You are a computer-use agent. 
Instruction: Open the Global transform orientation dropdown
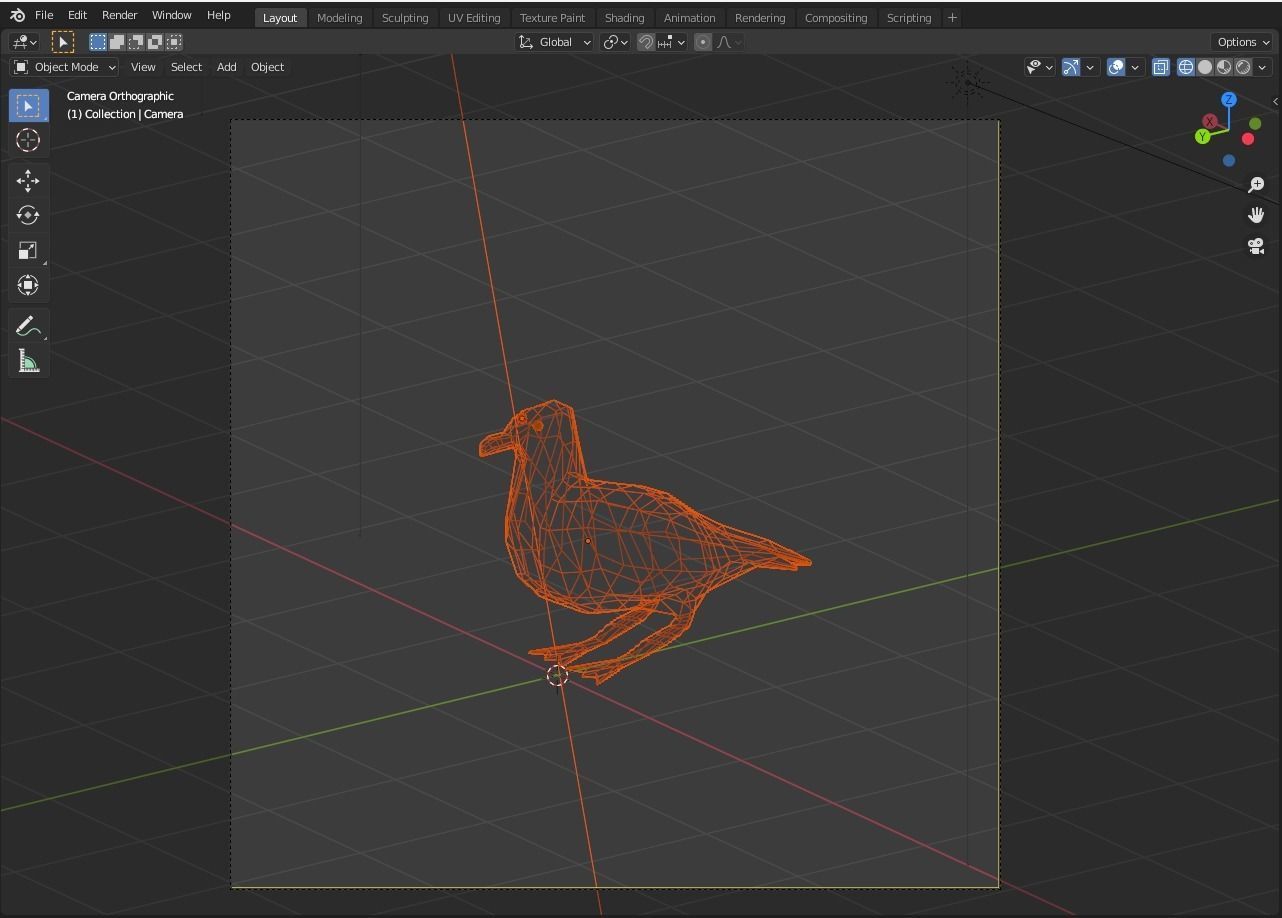tap(555, 42)
